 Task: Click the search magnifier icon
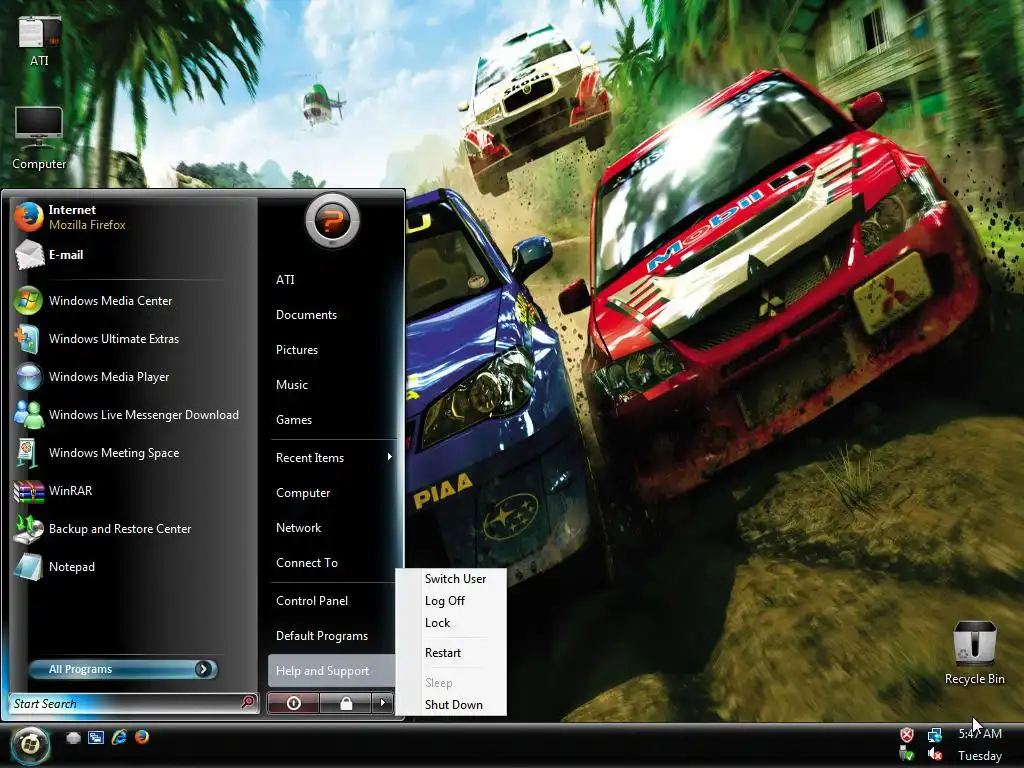[248, 702]
